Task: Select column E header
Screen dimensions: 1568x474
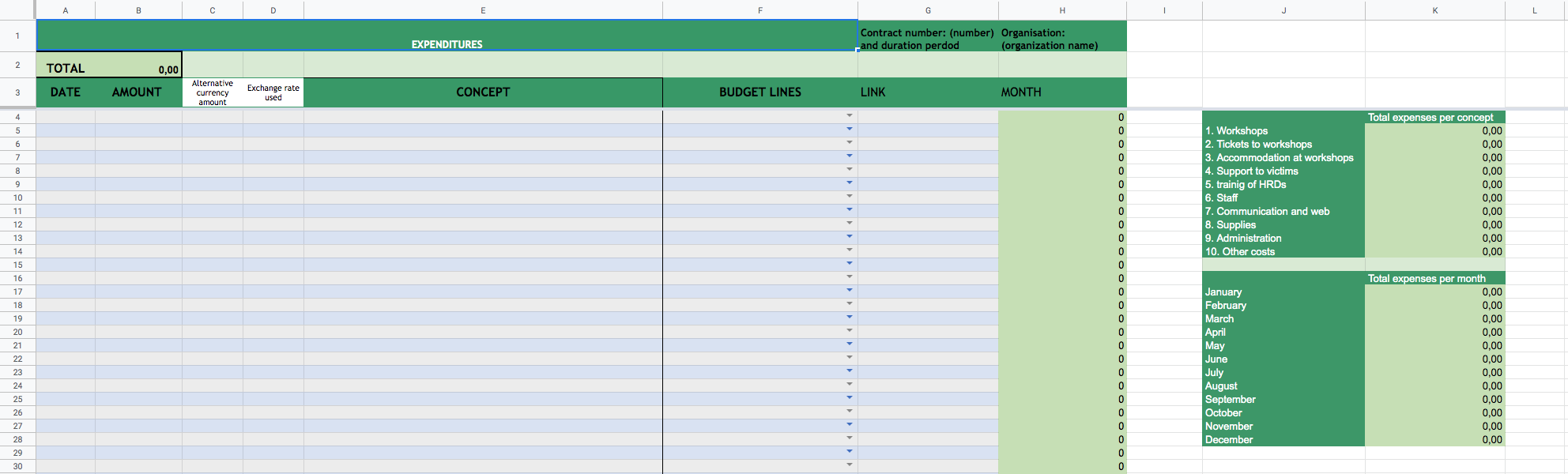Action: click(483, 10)
